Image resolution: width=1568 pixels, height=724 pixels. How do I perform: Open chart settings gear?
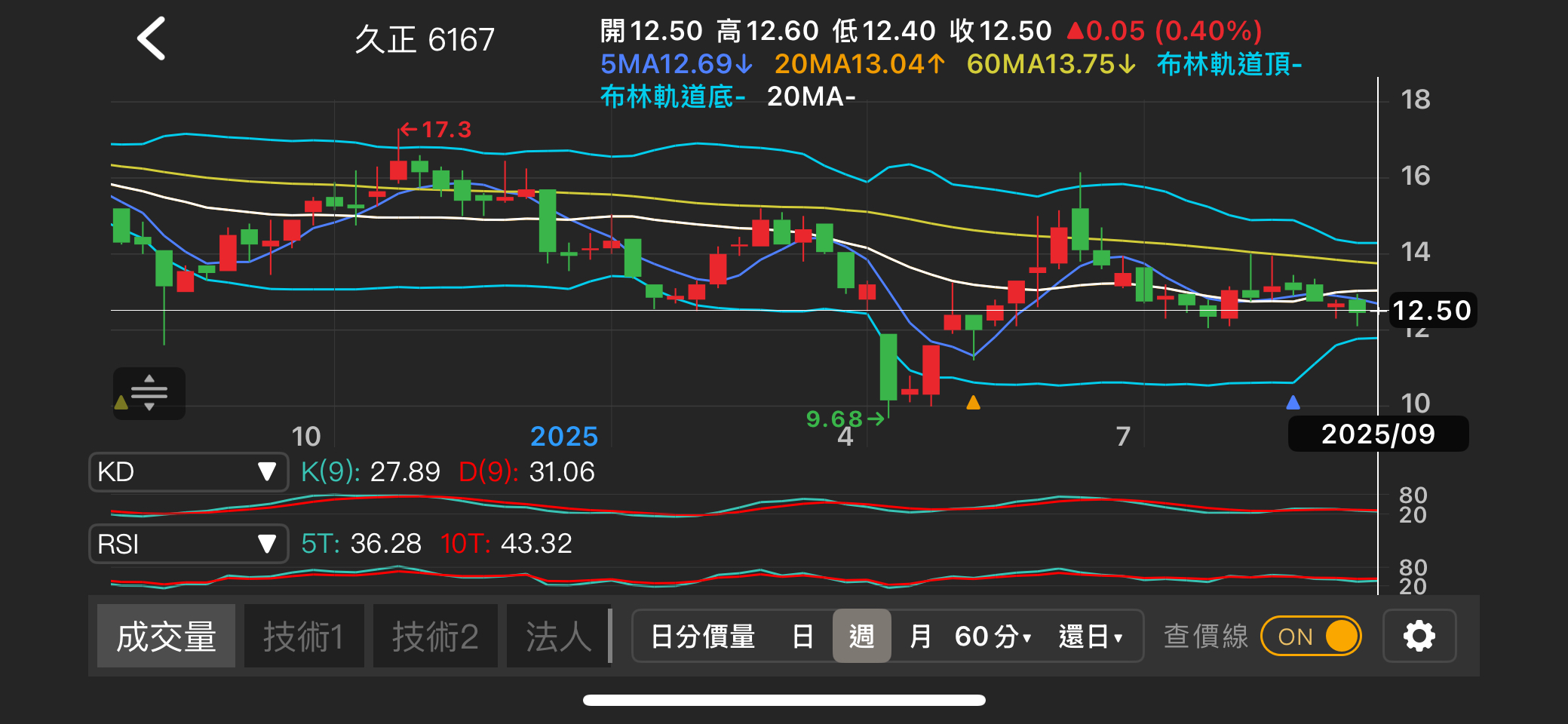[x=1419, y=636]
